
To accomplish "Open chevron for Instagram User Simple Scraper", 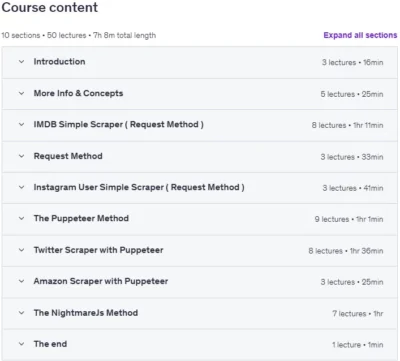I will 21,187.
